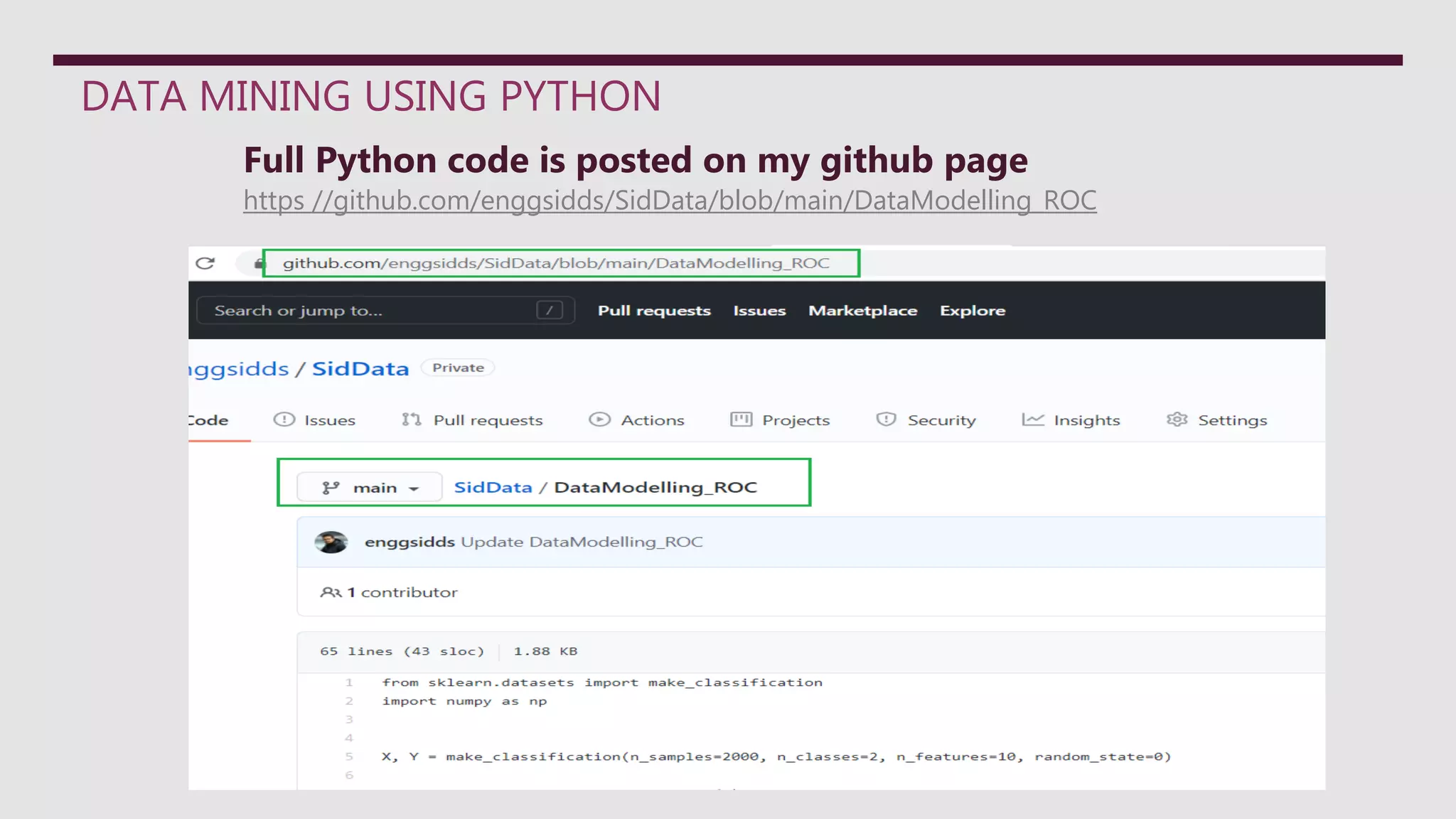Switch to the repository Pull requests tab

click(x=471, y=420)
